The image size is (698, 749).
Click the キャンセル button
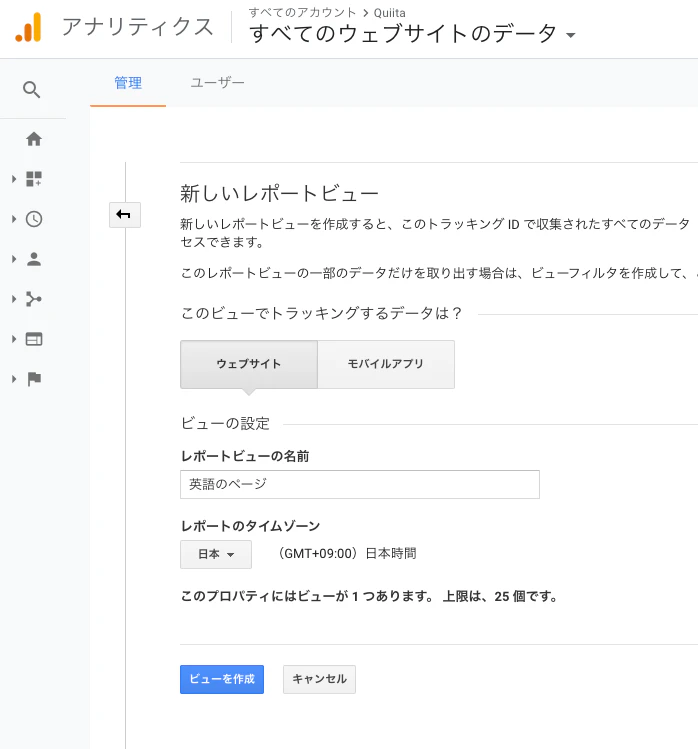coord(319,679)
